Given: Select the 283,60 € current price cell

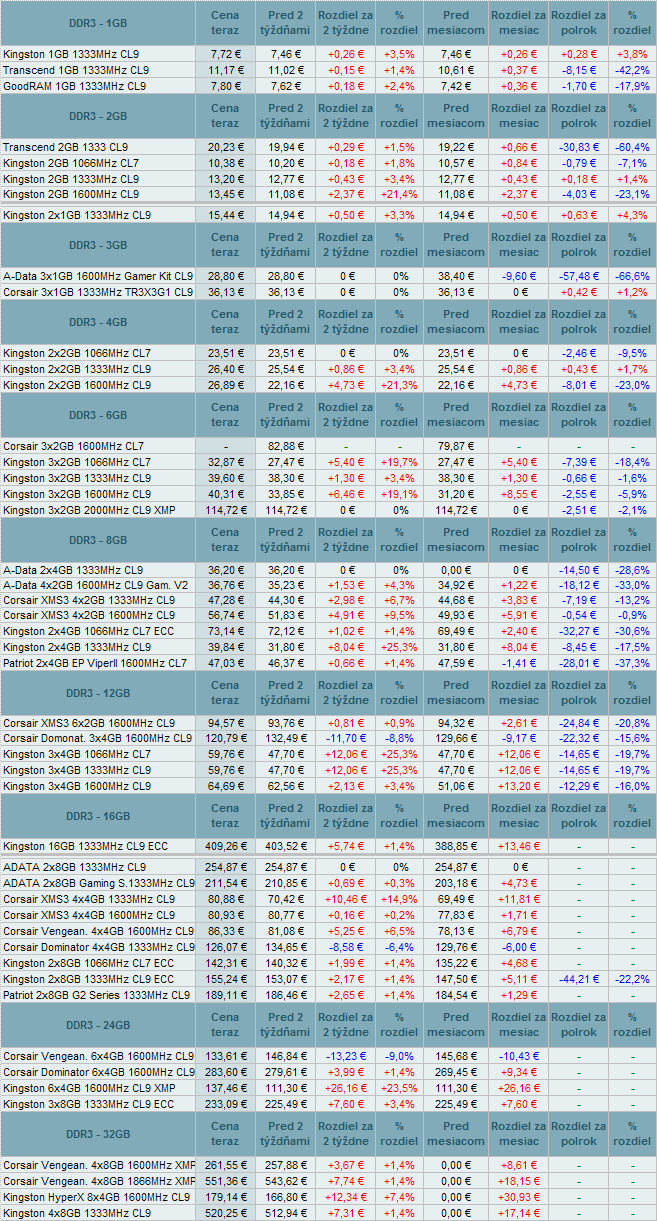Looking at the screenshot, I should click(x=225, y=1072).
